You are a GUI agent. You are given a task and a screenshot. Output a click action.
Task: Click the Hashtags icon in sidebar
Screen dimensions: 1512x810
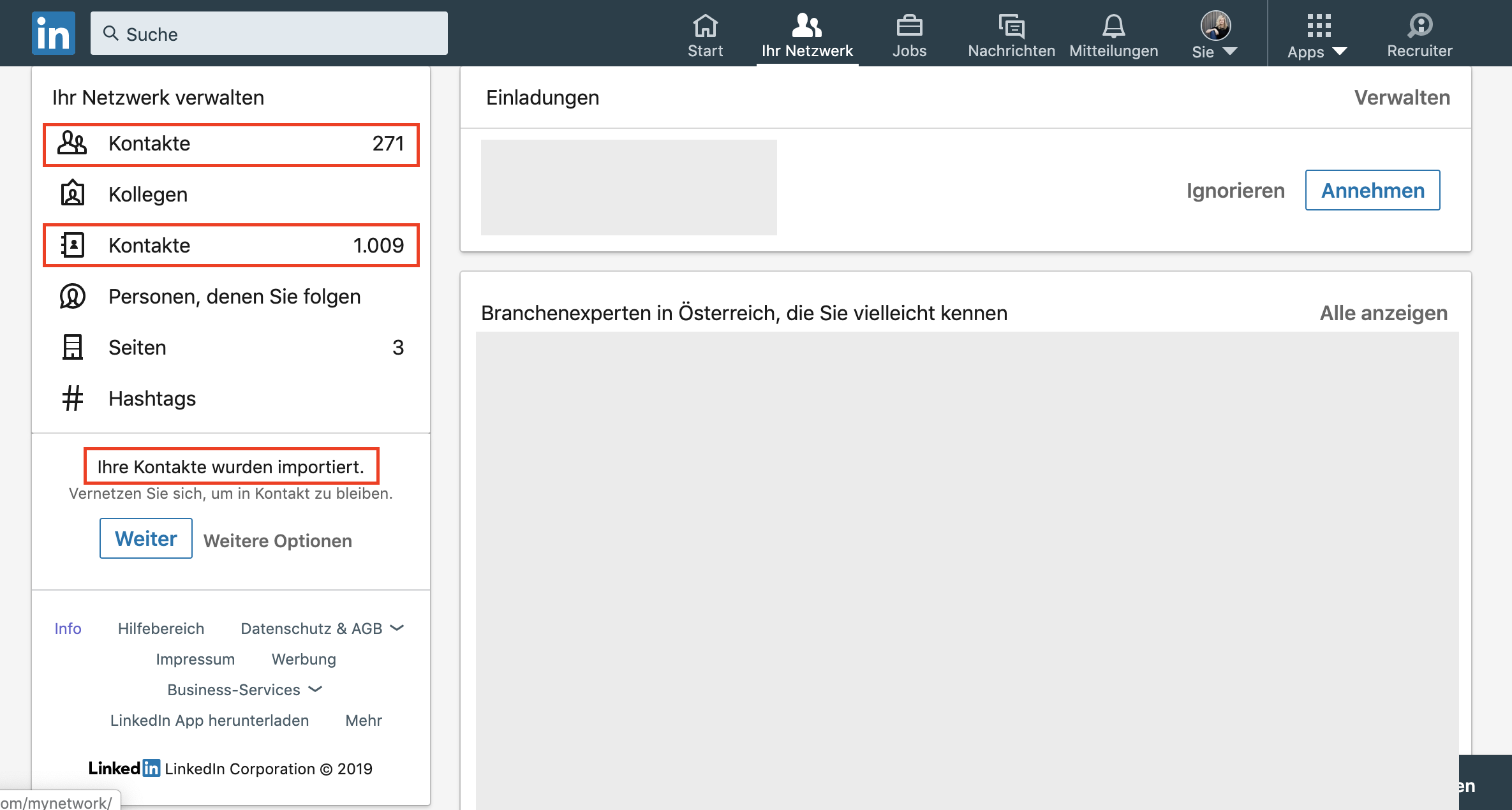click(73, 399)
